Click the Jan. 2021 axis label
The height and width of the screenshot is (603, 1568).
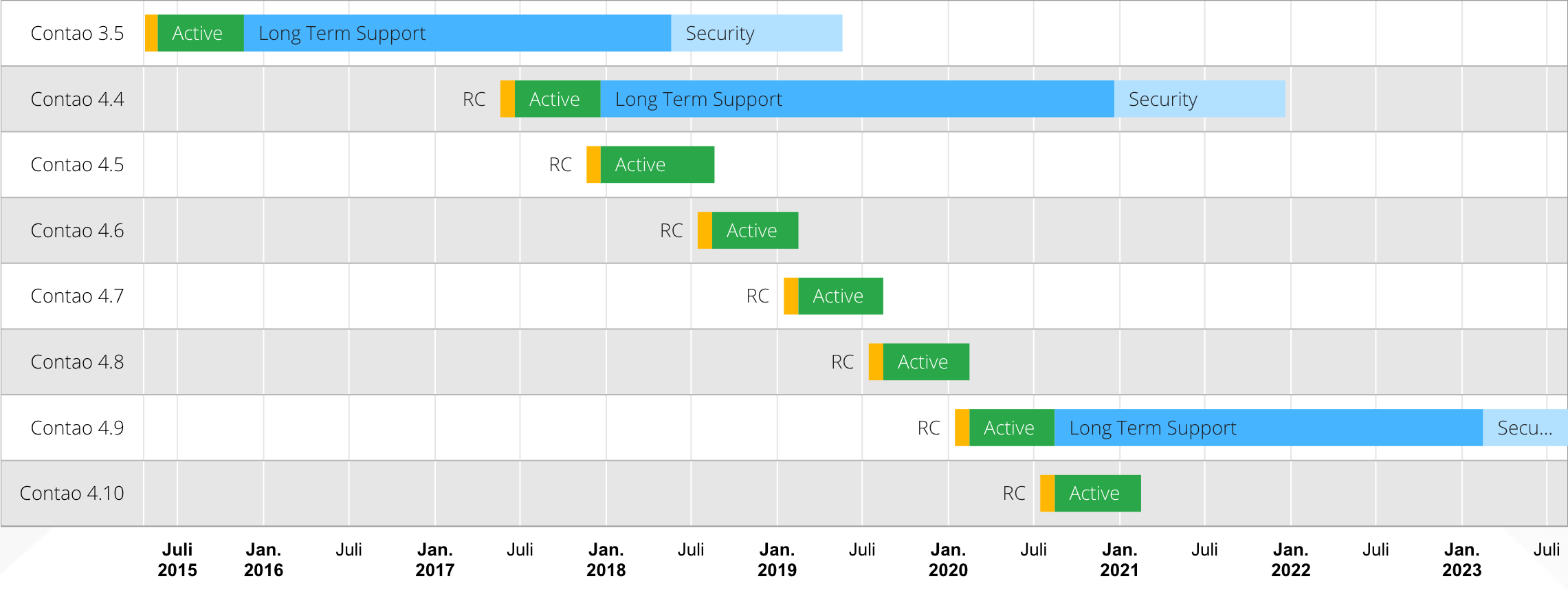pyautogui.click(x=1120, y=560)
